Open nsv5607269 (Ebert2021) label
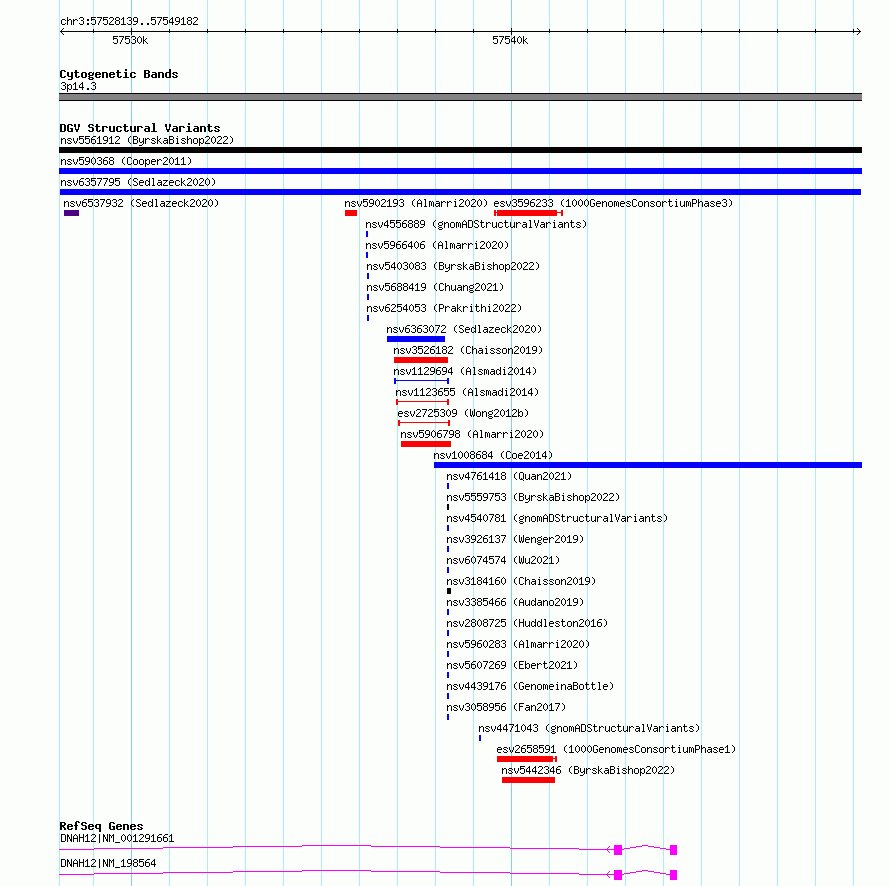 point(512,665)
